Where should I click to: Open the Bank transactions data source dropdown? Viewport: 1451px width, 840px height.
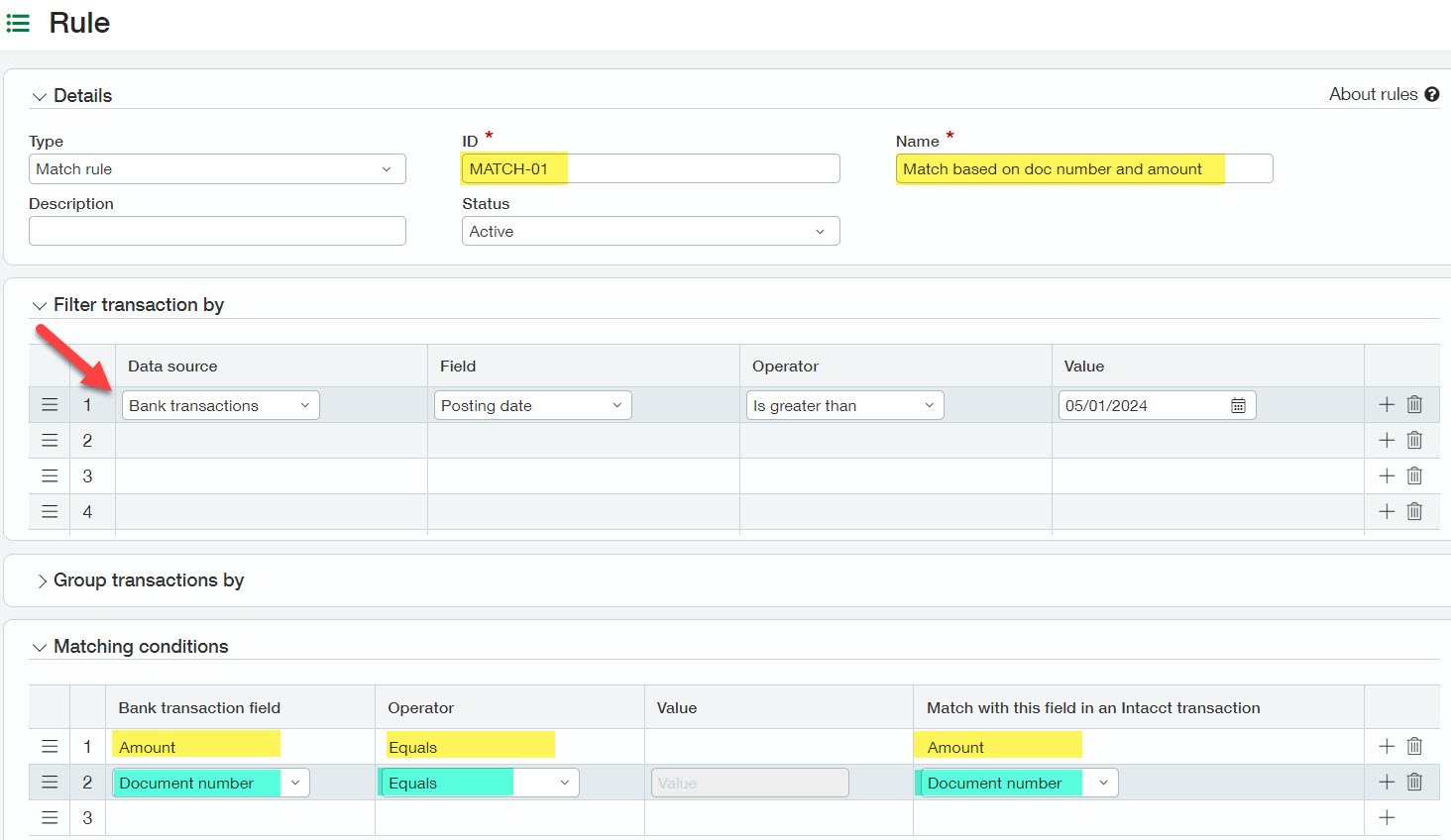(x=220, y=405)
